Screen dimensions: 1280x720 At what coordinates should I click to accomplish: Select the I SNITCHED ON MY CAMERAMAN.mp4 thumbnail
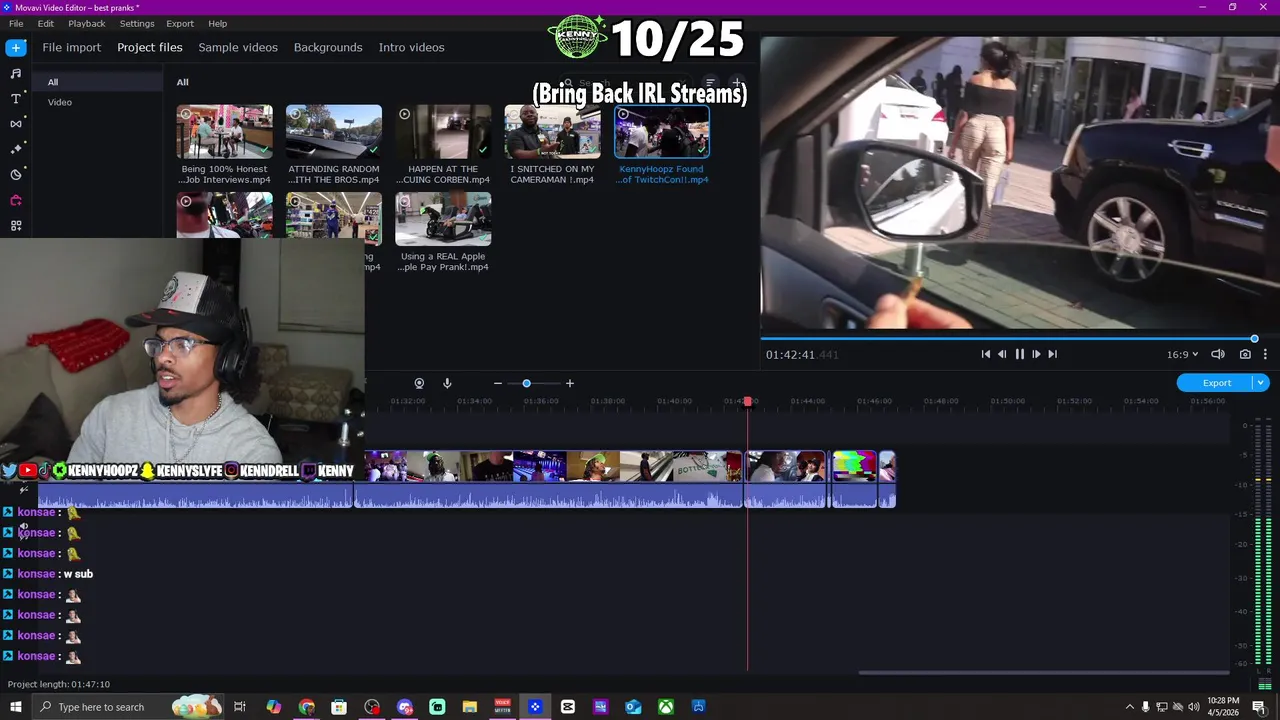coord(552,132)
